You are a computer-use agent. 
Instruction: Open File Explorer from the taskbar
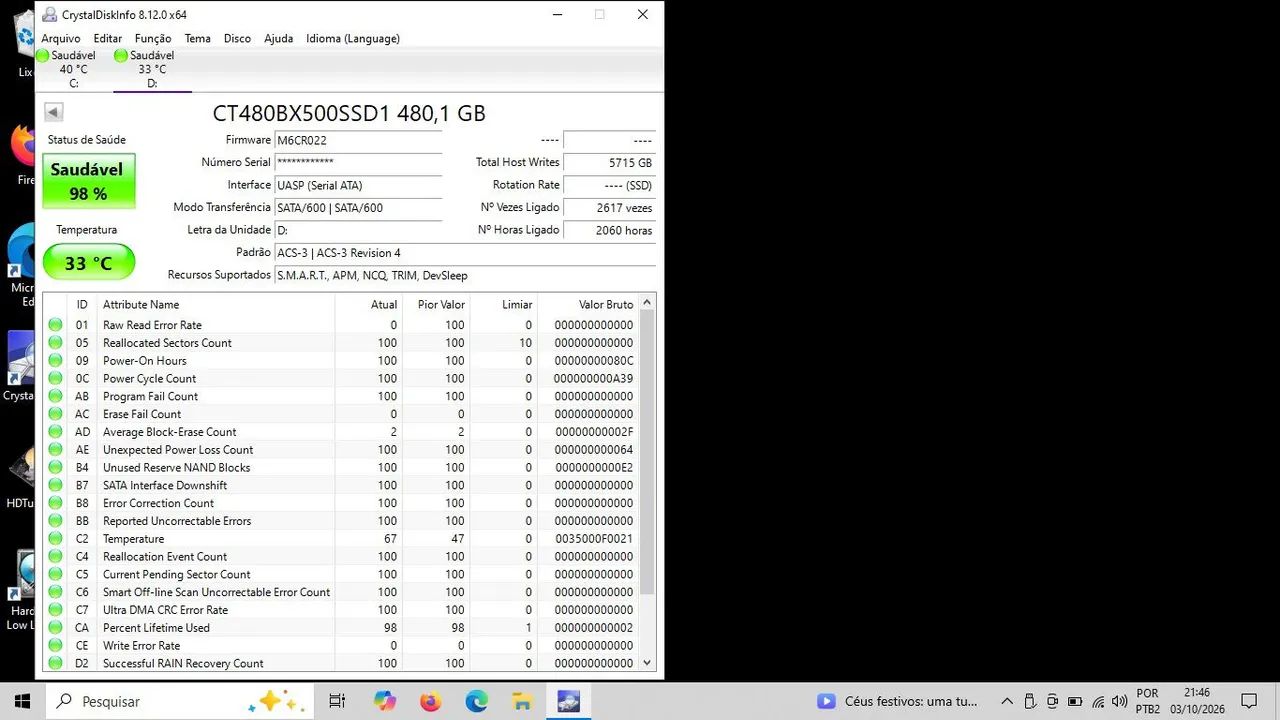click(522, 701)
